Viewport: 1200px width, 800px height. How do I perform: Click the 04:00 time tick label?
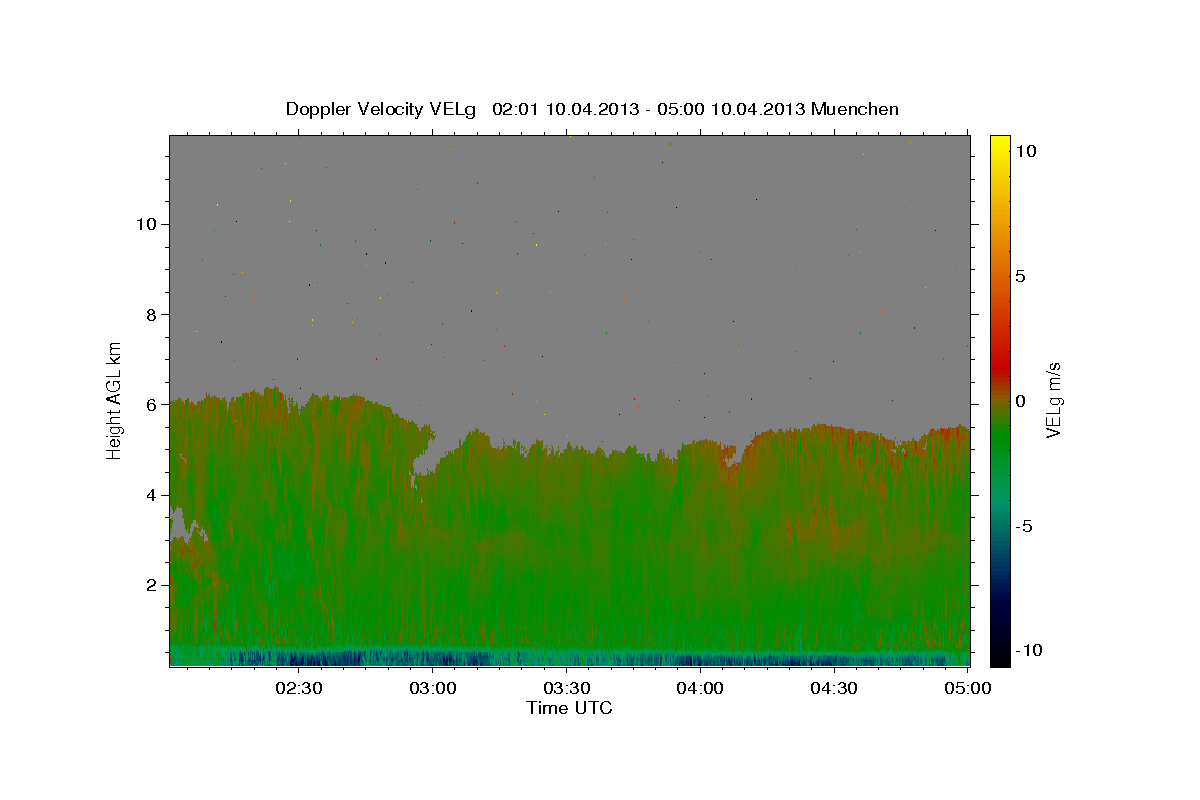[700, 688]
